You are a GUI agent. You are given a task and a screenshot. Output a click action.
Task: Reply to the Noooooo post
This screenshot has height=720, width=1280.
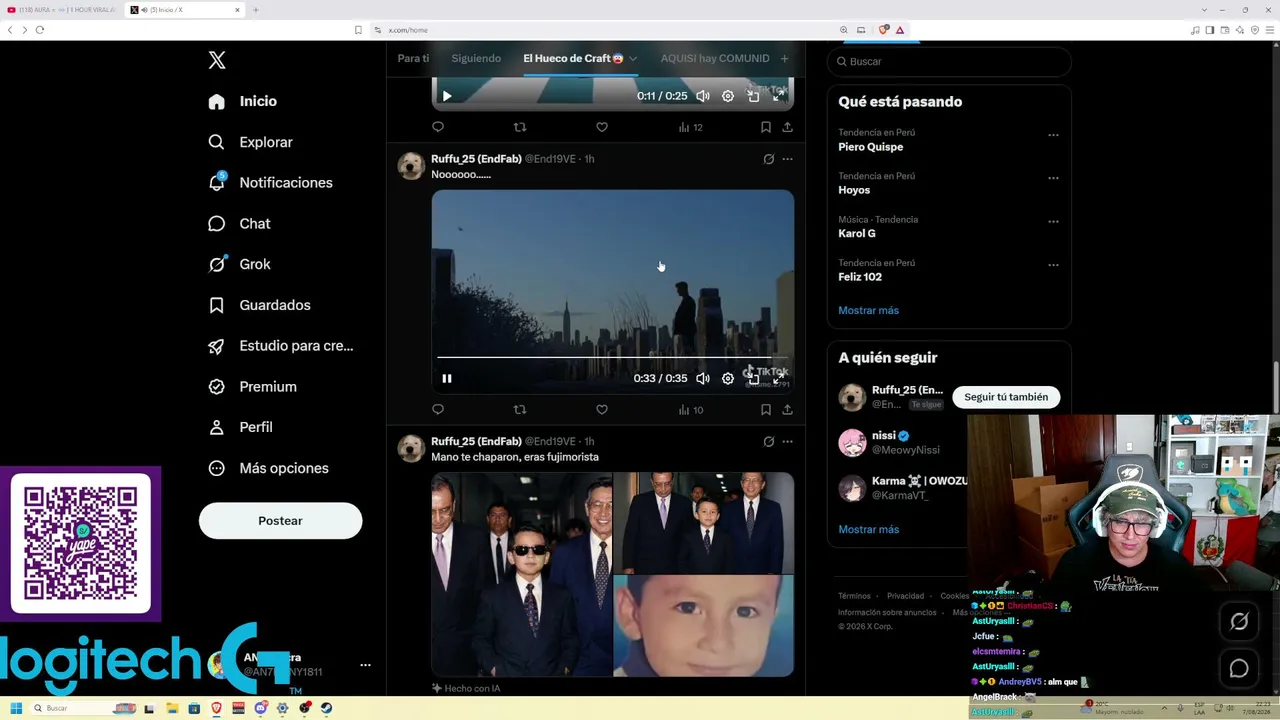coord(438,409)
